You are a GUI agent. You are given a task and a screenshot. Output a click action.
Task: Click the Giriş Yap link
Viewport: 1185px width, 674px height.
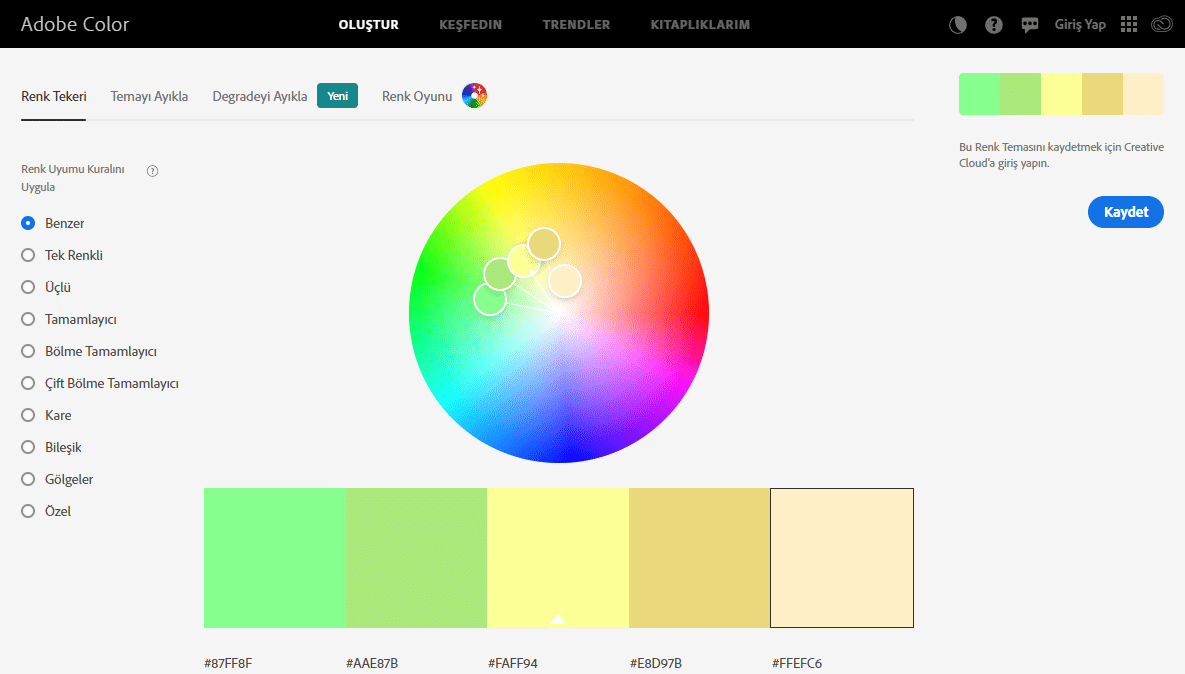pos(1080,25)
